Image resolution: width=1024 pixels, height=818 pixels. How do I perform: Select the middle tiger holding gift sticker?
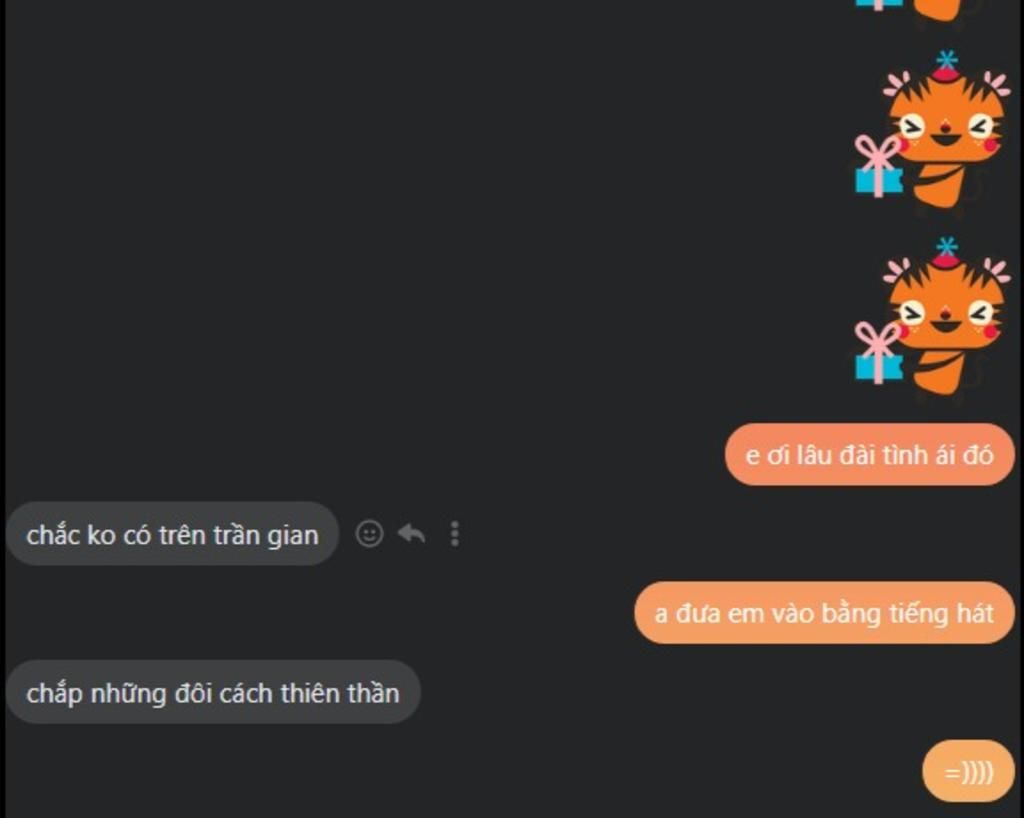[933, 129]
